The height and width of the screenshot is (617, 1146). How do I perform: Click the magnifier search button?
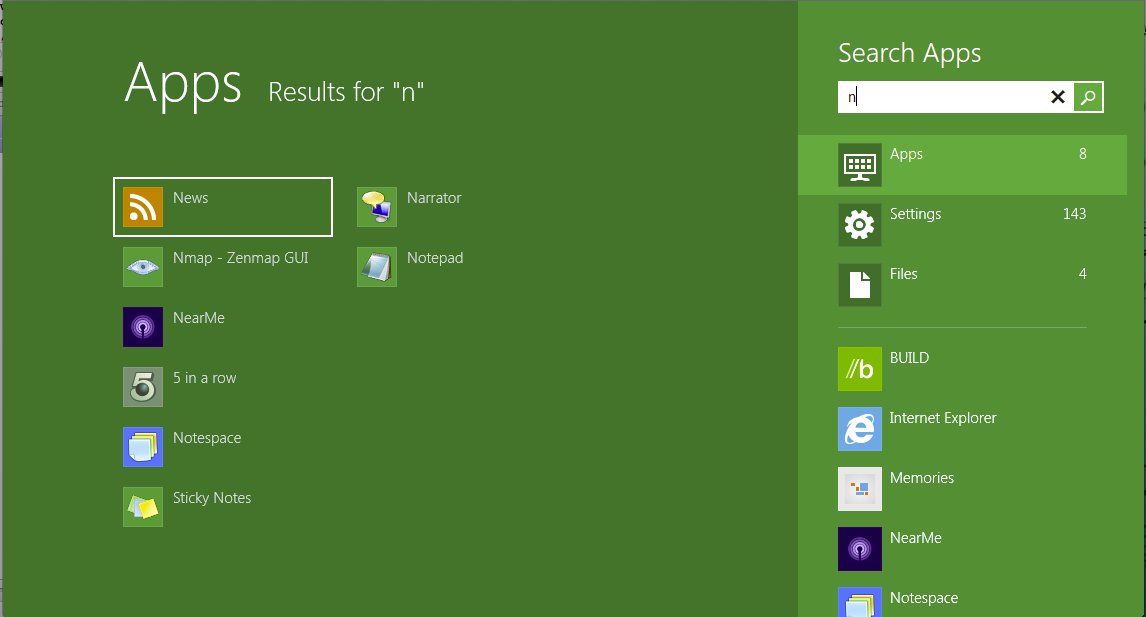(x=1088, y=96)
